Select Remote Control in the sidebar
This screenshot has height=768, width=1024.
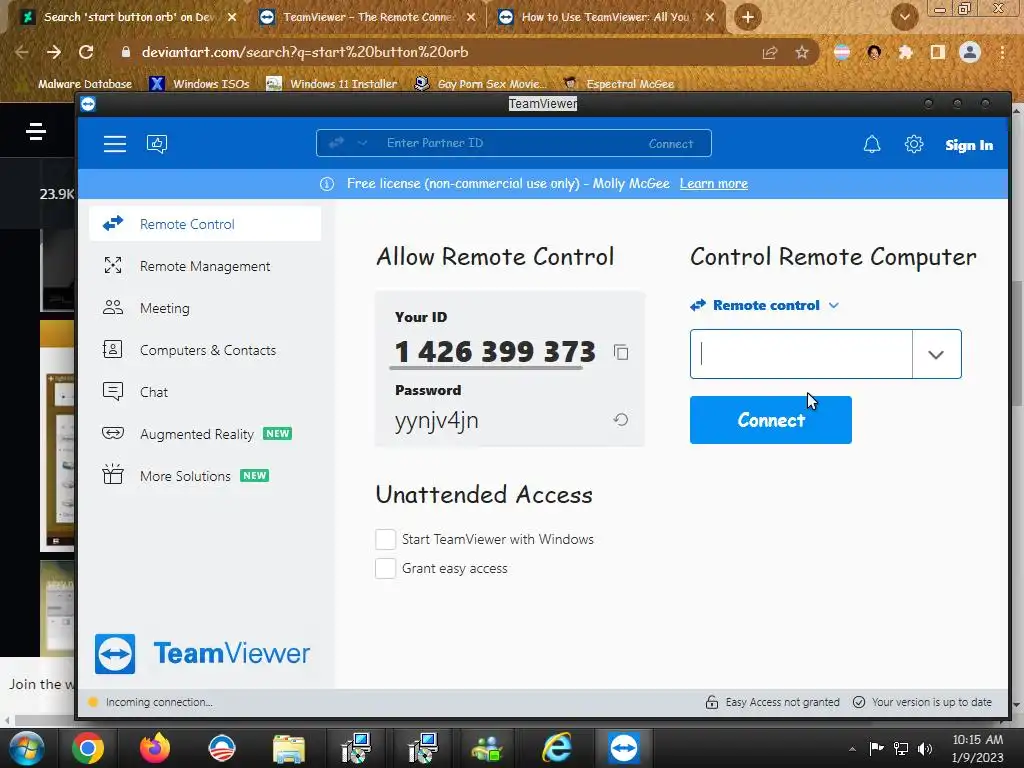click(205, 224)
